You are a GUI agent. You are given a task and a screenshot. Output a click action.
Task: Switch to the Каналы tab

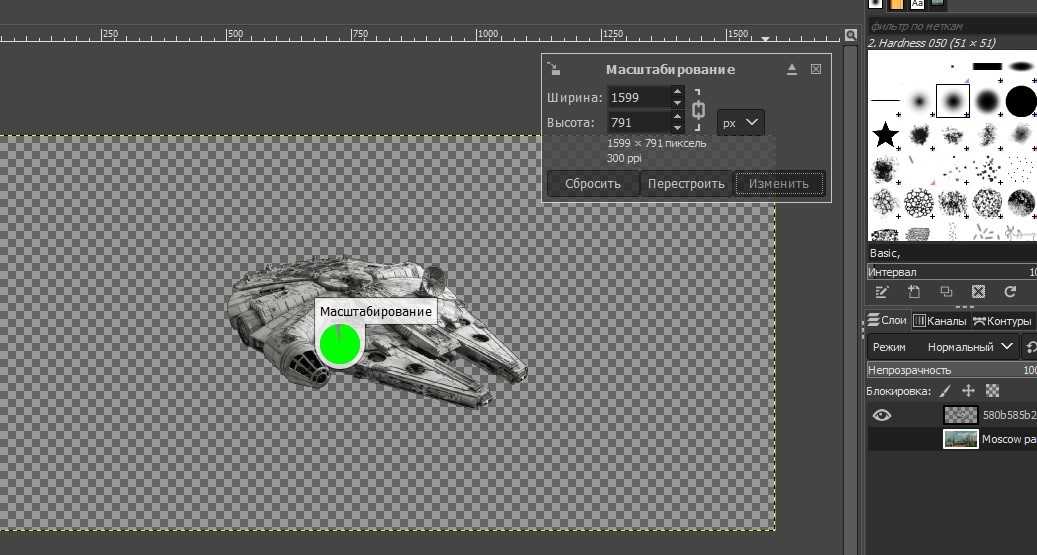[x=940, y=321]
